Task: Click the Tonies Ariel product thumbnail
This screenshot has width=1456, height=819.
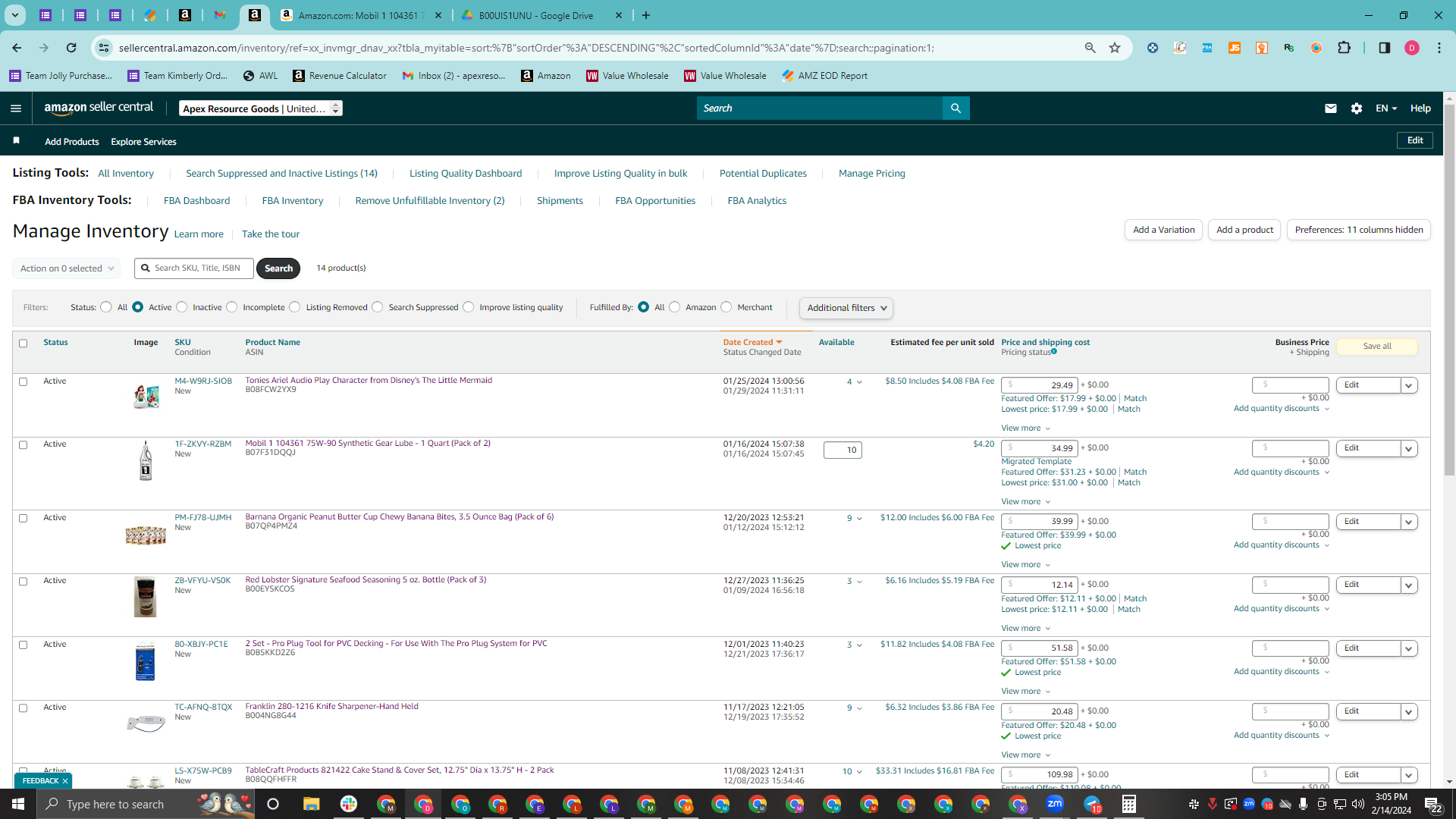Action: point(146,396)
